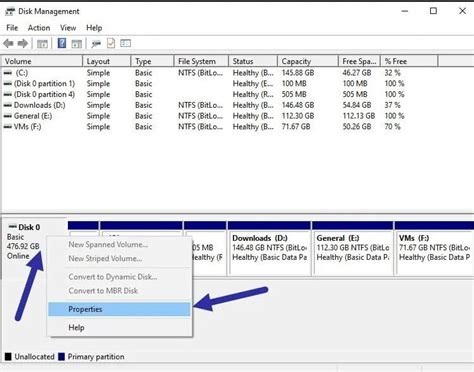Click the 112.13 GB free space cell
474x372 pixels.
coord(359,116)
